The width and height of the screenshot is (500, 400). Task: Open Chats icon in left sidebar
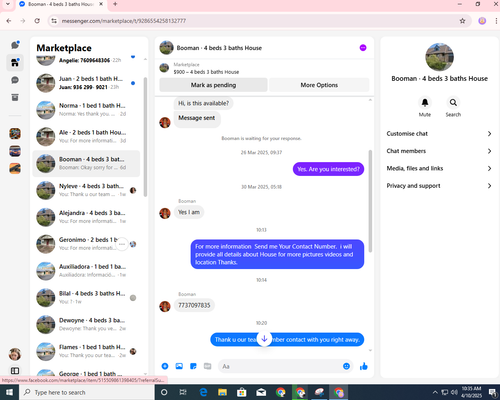point(15,45)
